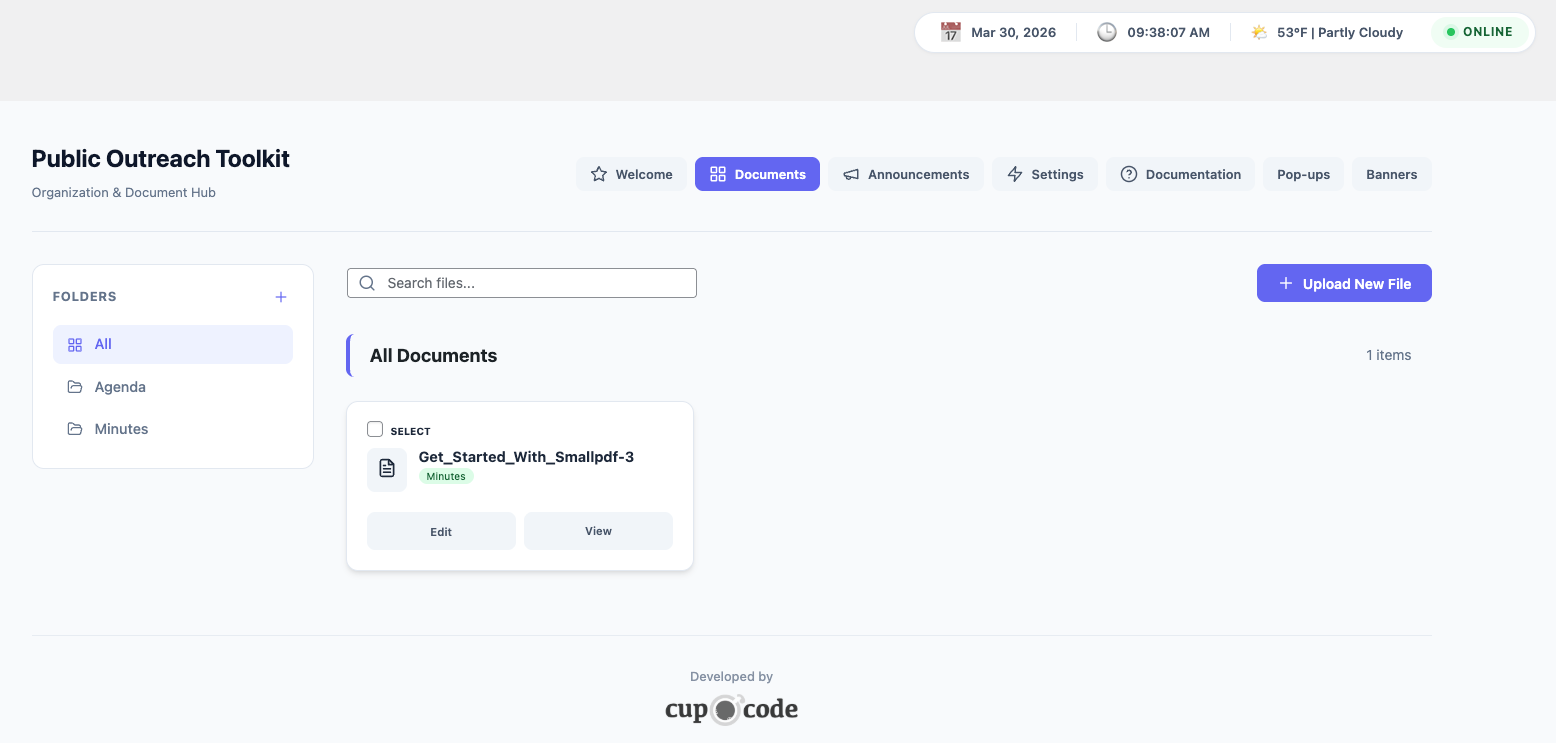Click the magnifier icon in the search bar
This screenshot has width=1556, height=743.
tap(367, 283)
